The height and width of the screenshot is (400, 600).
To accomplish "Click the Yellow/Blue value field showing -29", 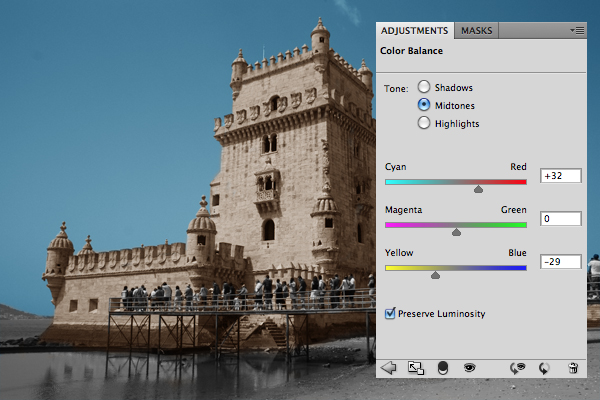I will [x=561, y=261].
